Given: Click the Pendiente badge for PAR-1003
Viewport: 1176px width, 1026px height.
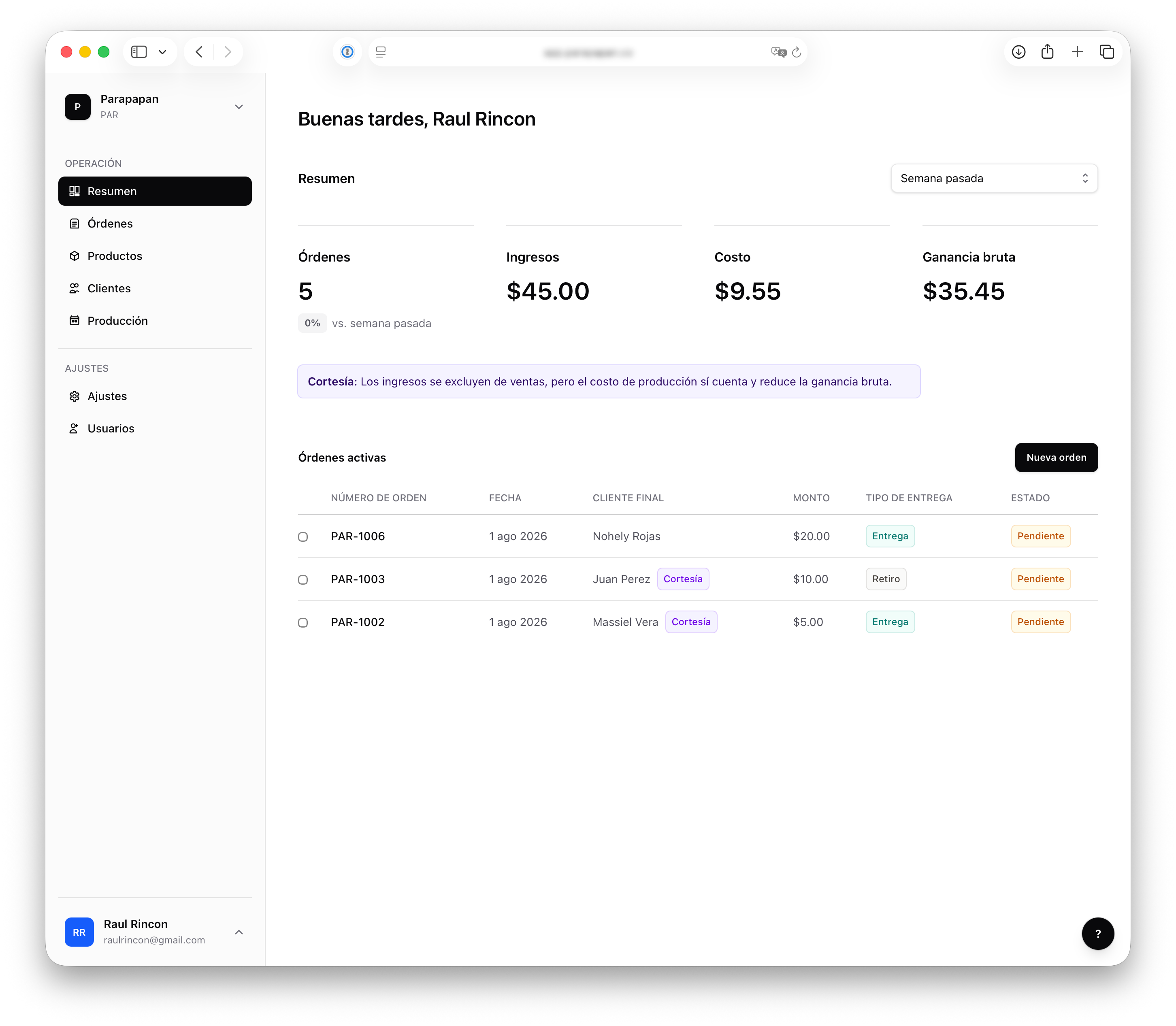Looking at the screenshot, I should (x=1040, y=579).
